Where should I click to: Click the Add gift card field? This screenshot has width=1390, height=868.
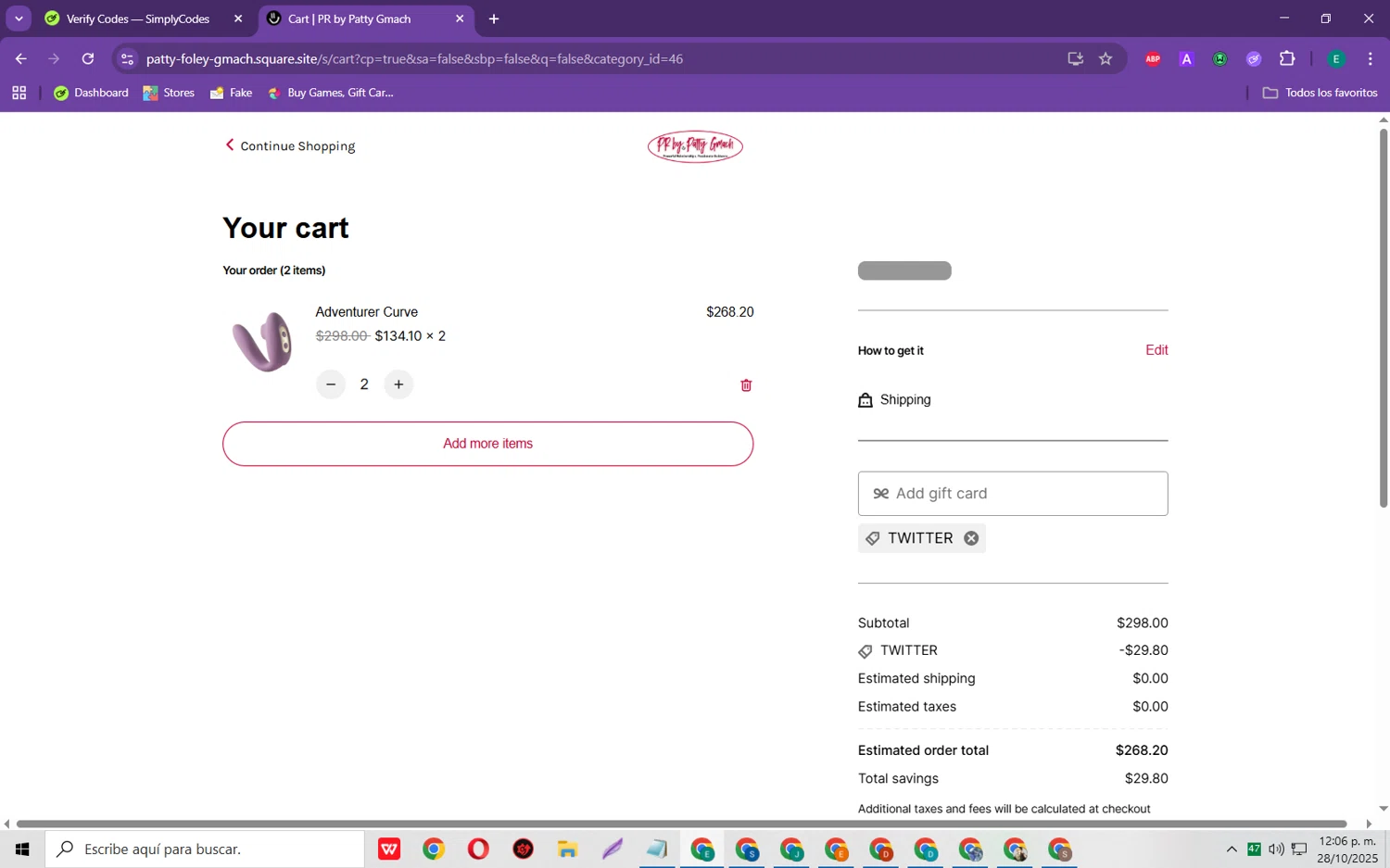click(1013, 494)
